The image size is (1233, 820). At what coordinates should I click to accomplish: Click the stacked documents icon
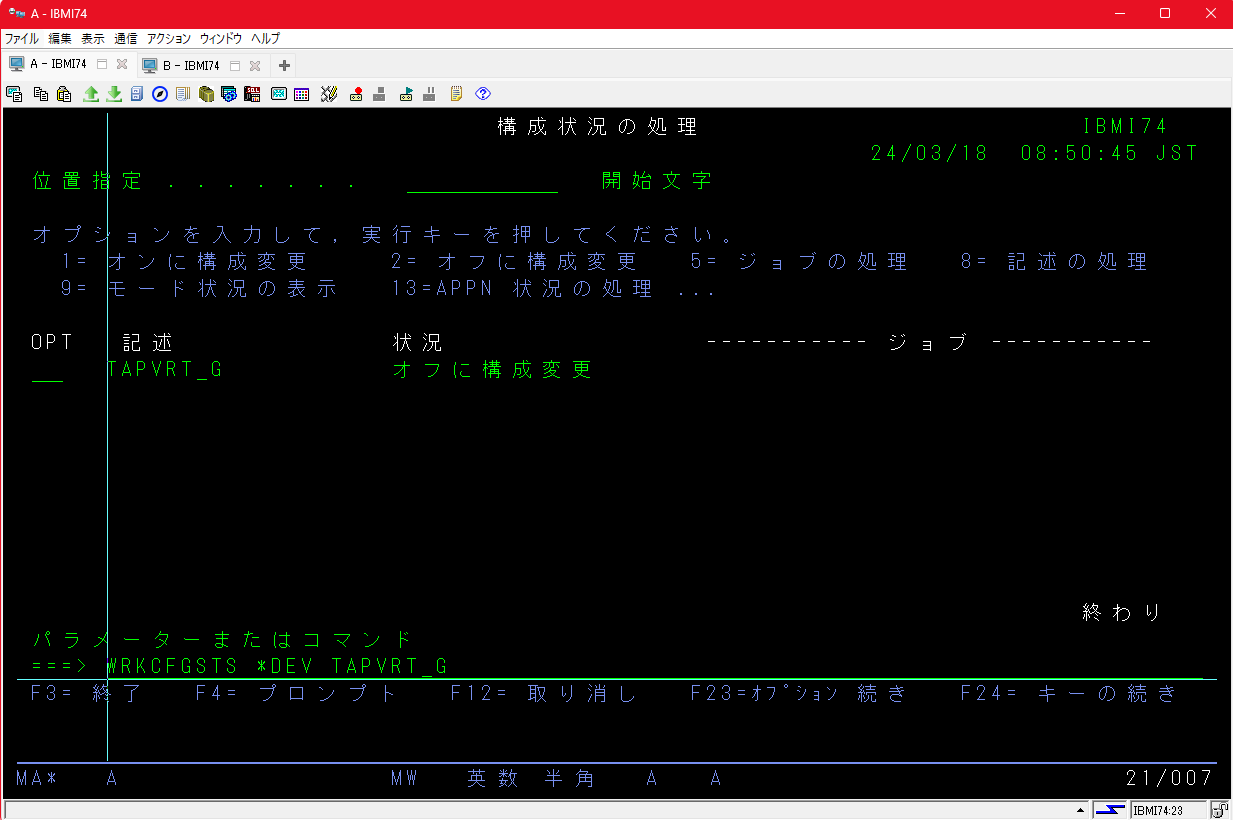click(x=183, y=94)
